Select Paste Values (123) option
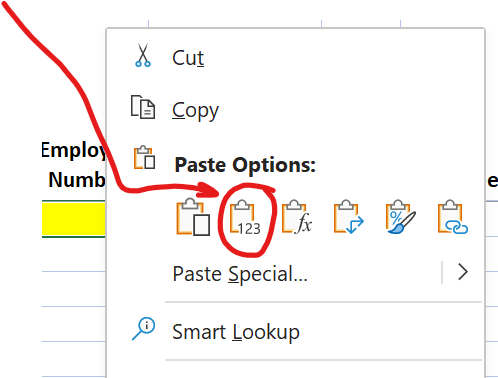Viewport: 498px width, 378px height. (x=245, y=218)
